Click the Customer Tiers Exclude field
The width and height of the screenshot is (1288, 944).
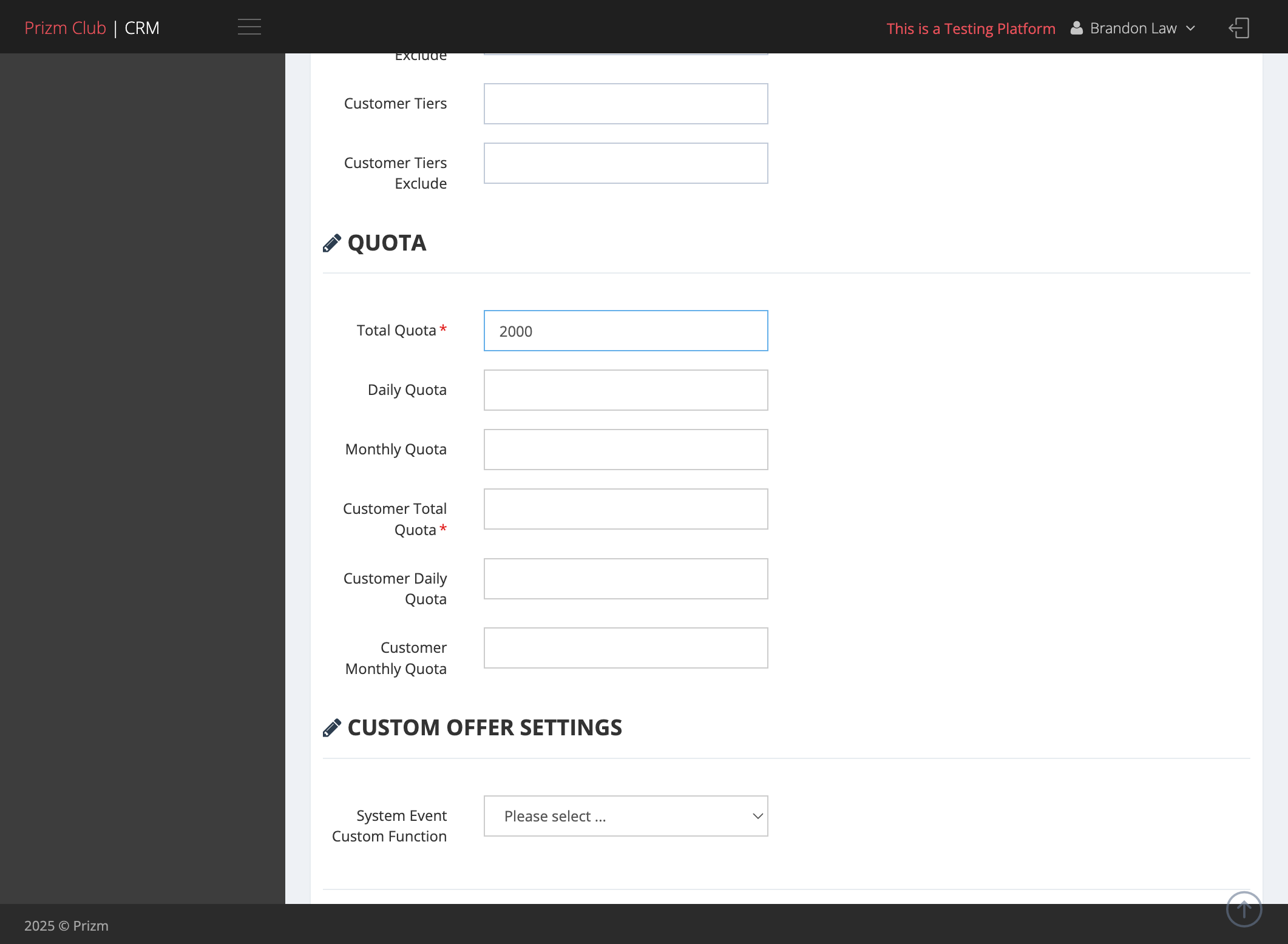pos(626,163)
